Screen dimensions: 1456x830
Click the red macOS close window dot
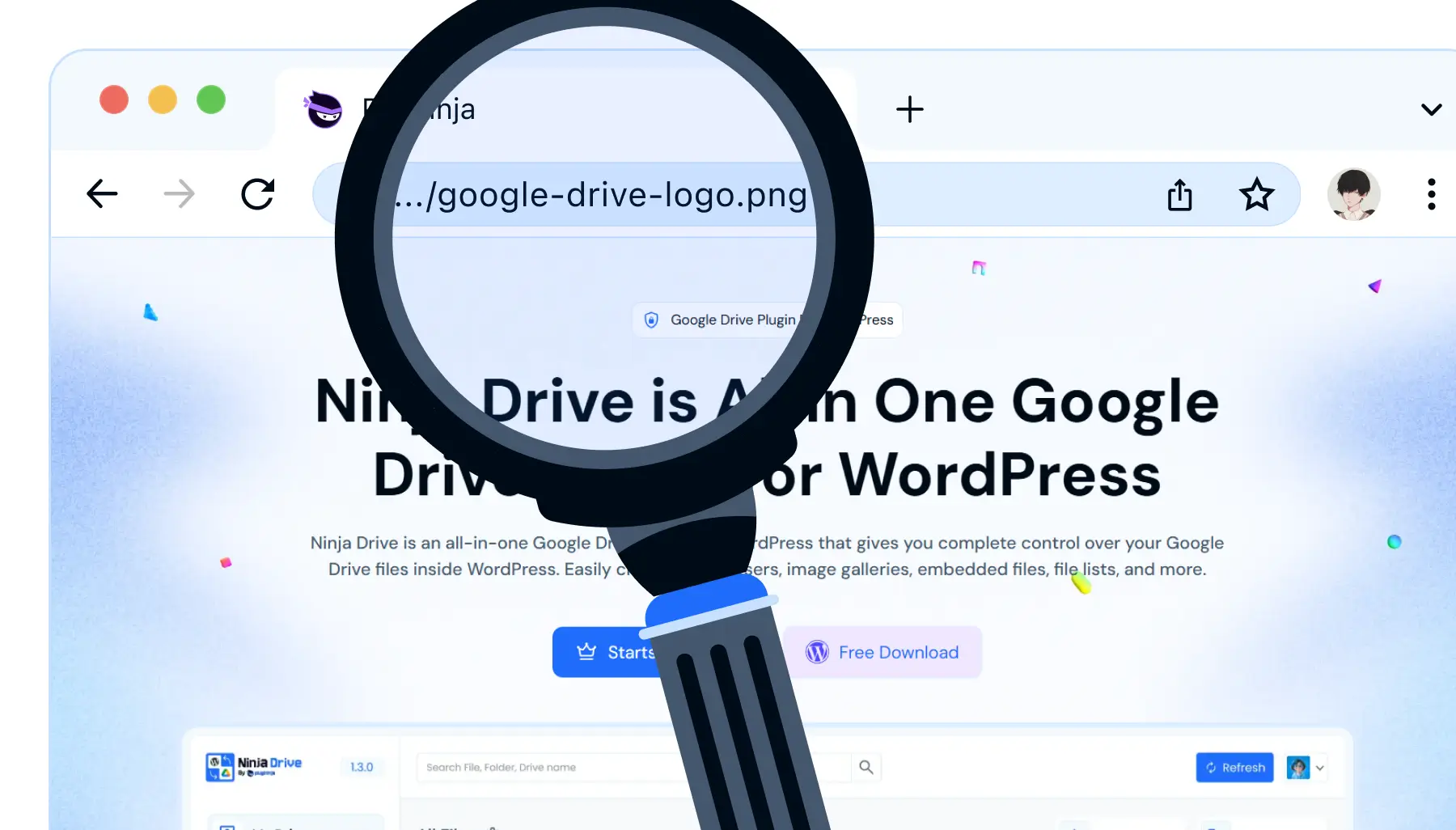point(114,100)
